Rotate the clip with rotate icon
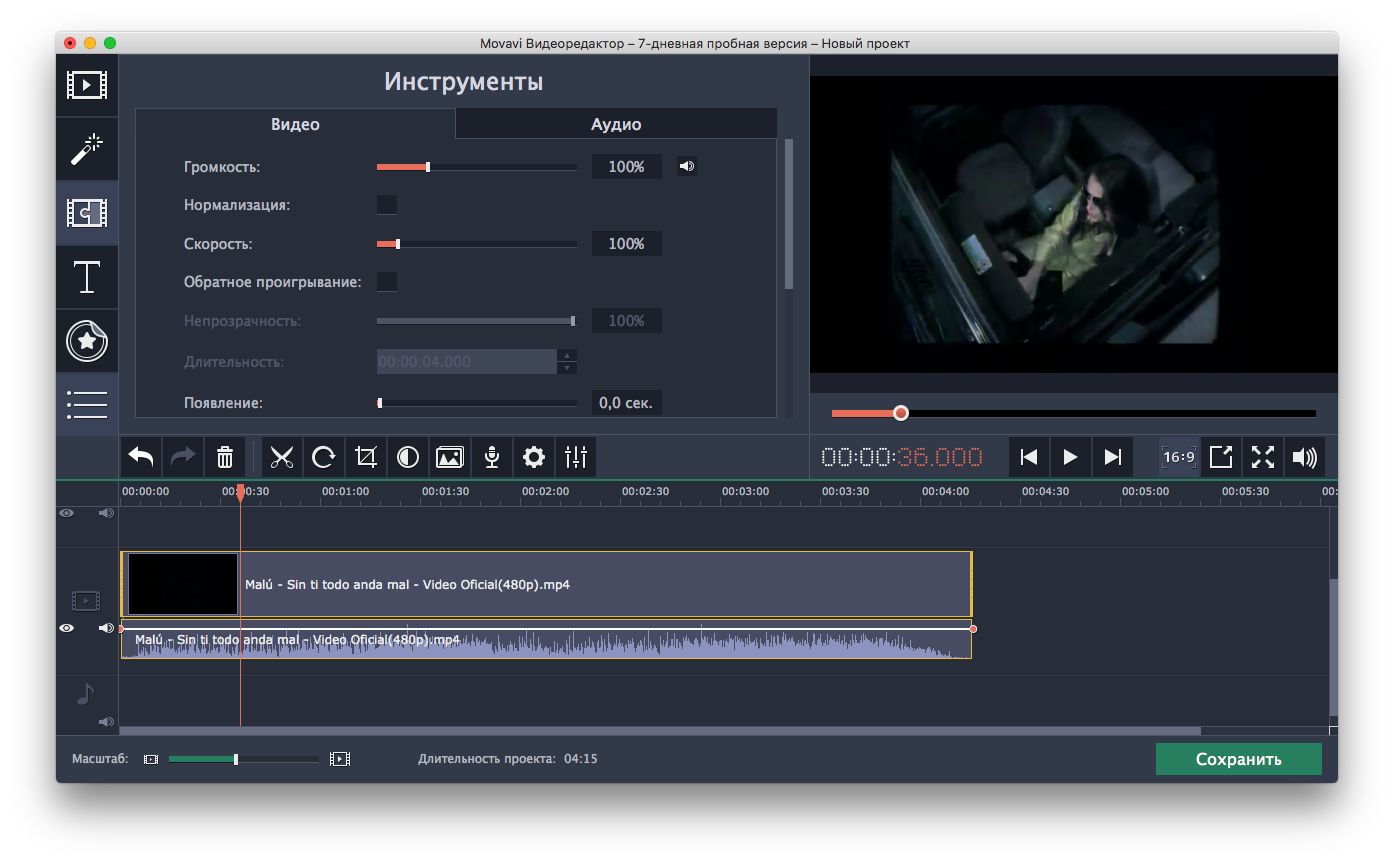 pyautogui.click(x=324, y=458)
